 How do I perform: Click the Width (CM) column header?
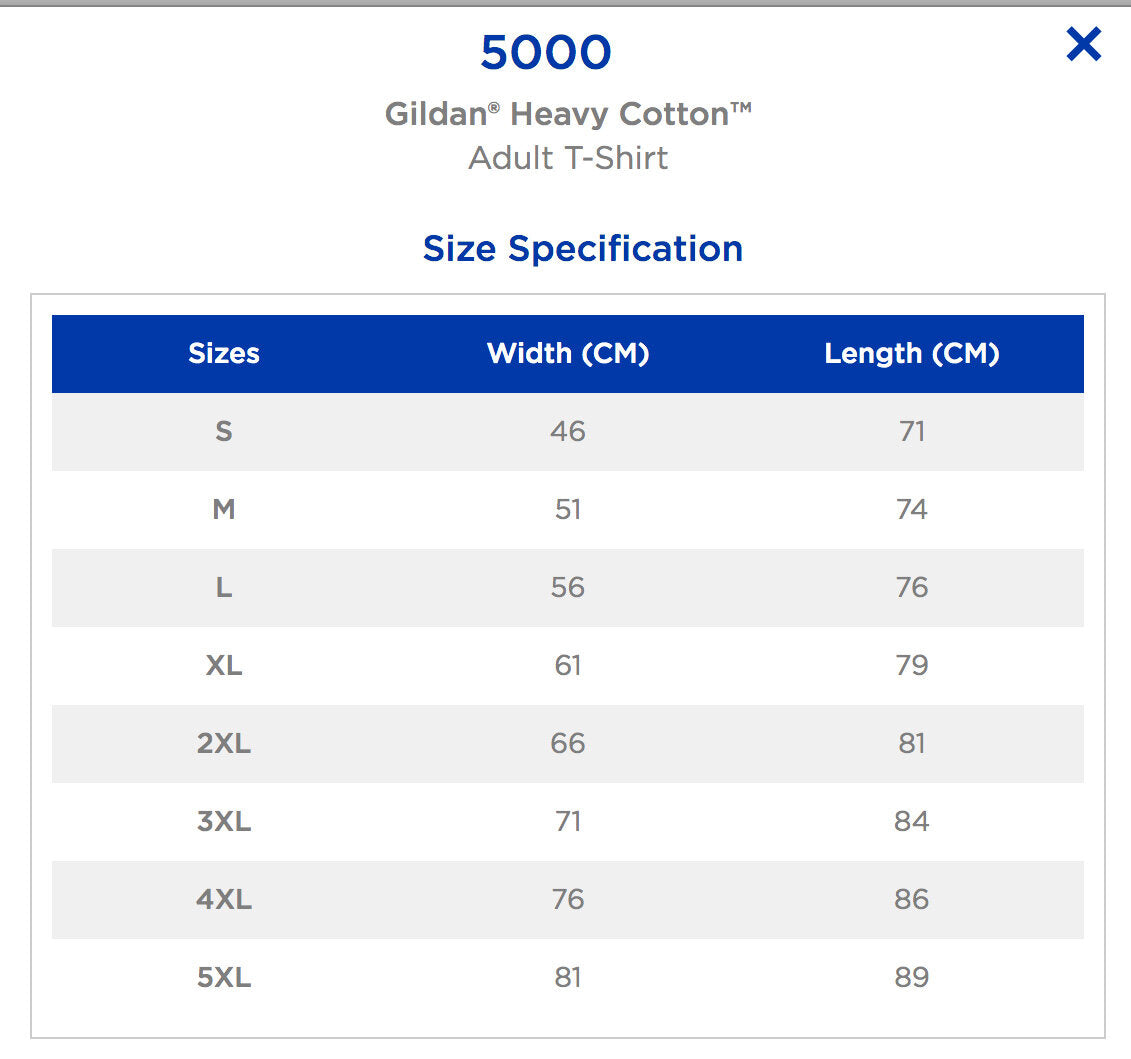tap(568, 353)
